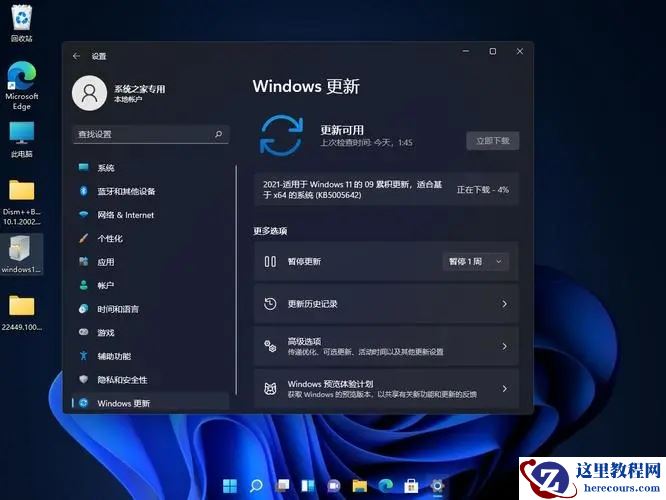666x500 pixels.
Task: Select Windows 更新 in sidebar
Action: click(151, 403)
